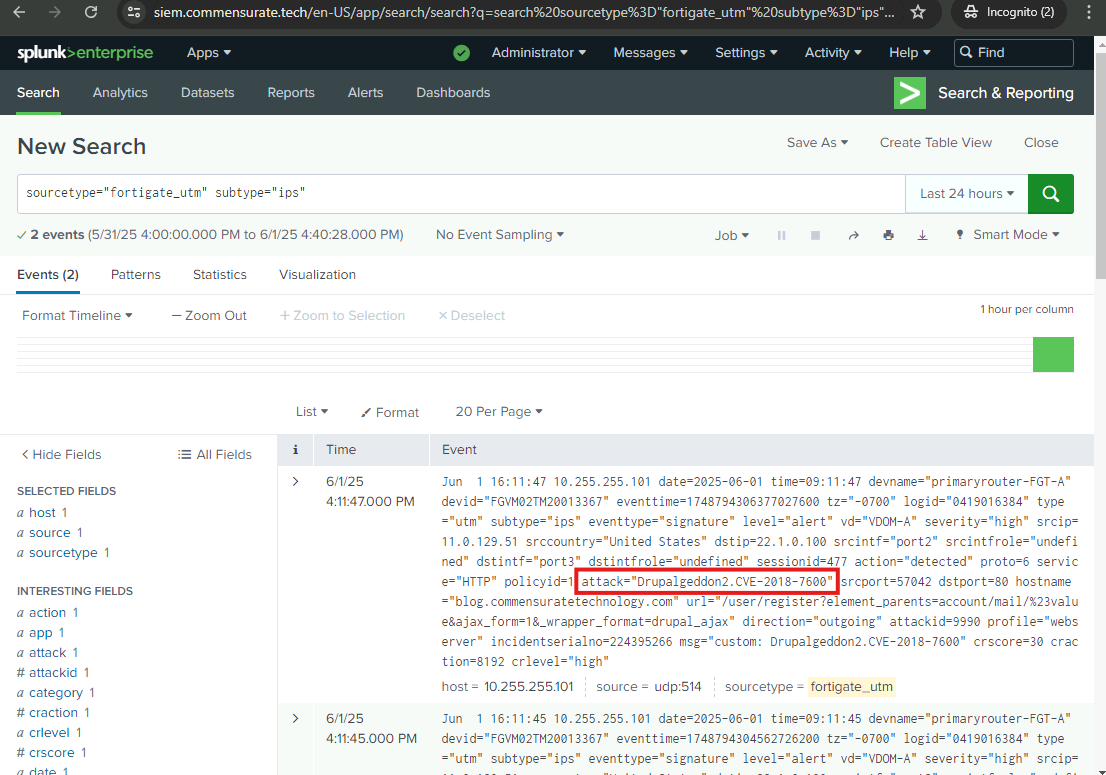This screenshot has width=1106, height=775.
Task: Run search with green magnifier button
Action: click(1050, 194)
